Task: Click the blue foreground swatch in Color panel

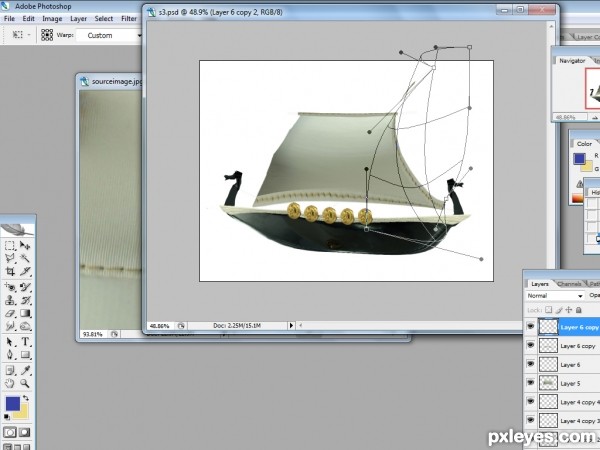Action: pyautogui.click(x=579, y=158)
